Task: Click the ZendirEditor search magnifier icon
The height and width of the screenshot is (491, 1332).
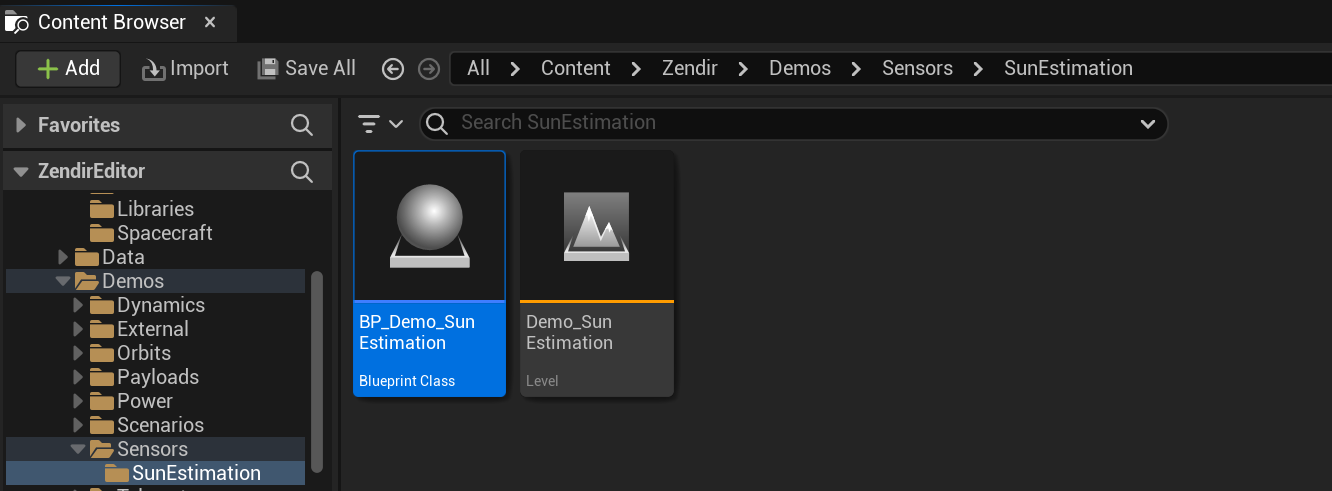Action: [301, 172]
